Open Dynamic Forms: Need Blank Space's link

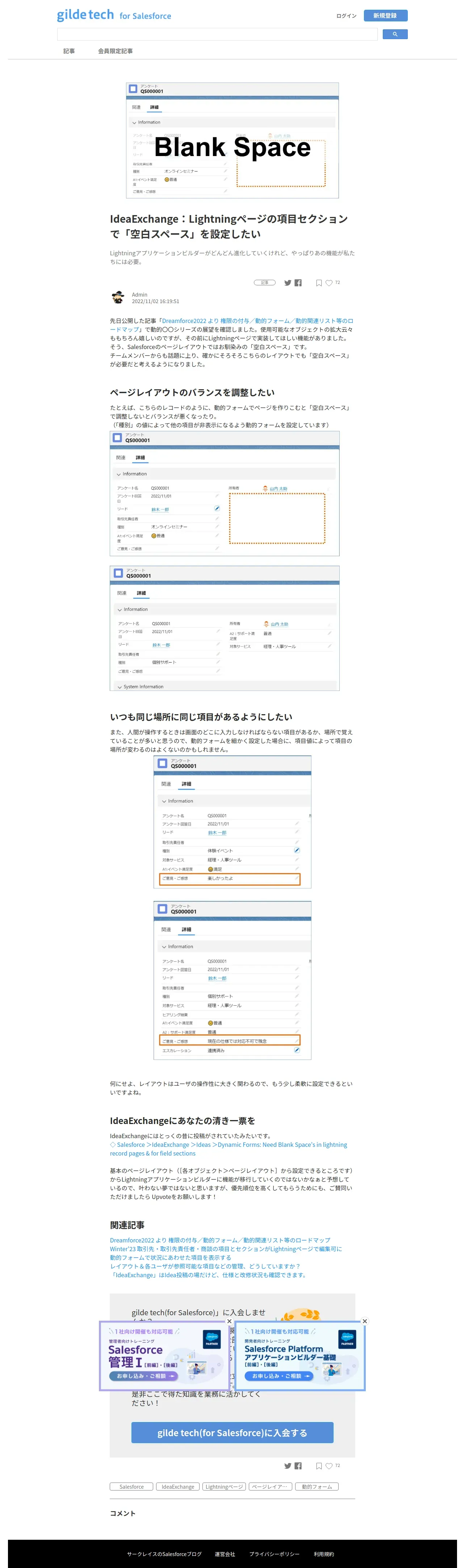[228, 1149]
